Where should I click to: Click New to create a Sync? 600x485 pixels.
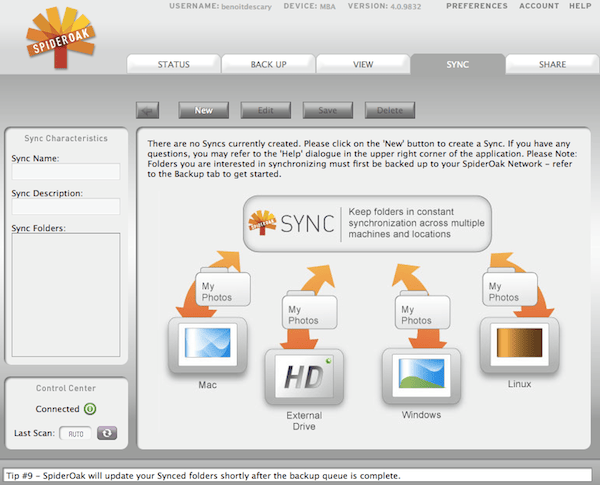click(204, 110)
